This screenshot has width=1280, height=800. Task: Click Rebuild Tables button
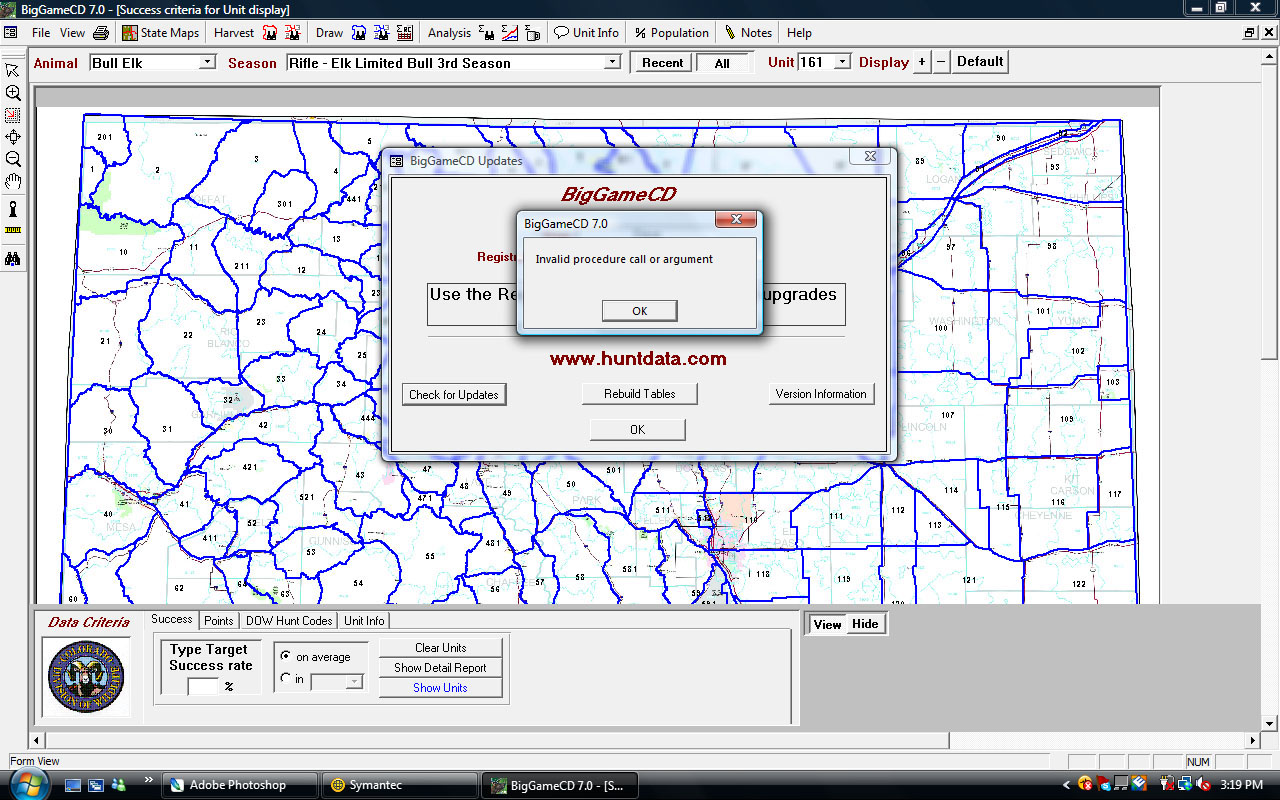(639, 394)
